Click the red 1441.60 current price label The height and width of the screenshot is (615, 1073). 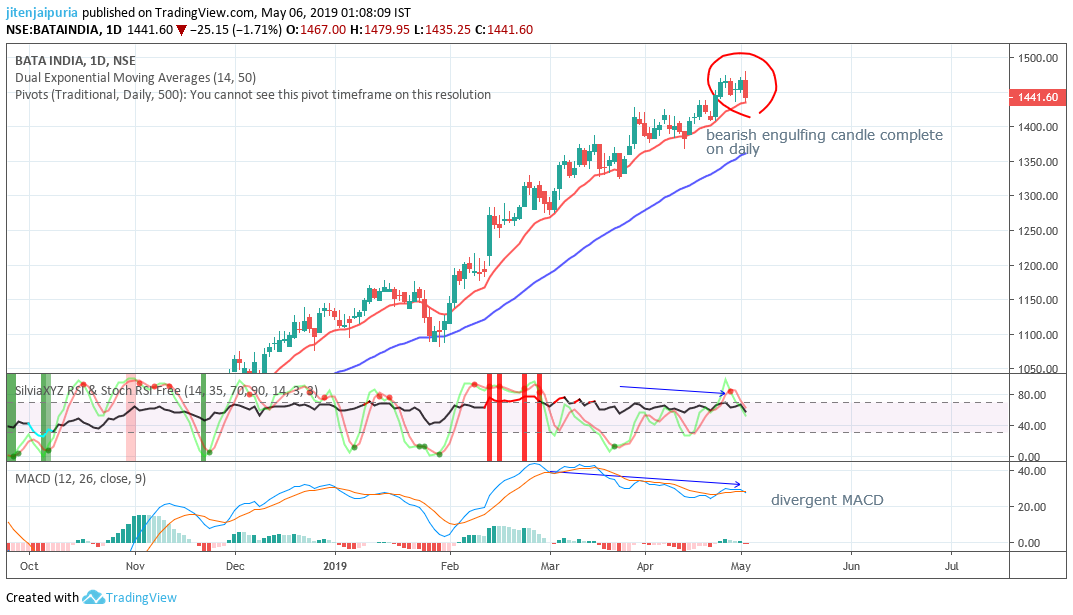coord(1037,97)
